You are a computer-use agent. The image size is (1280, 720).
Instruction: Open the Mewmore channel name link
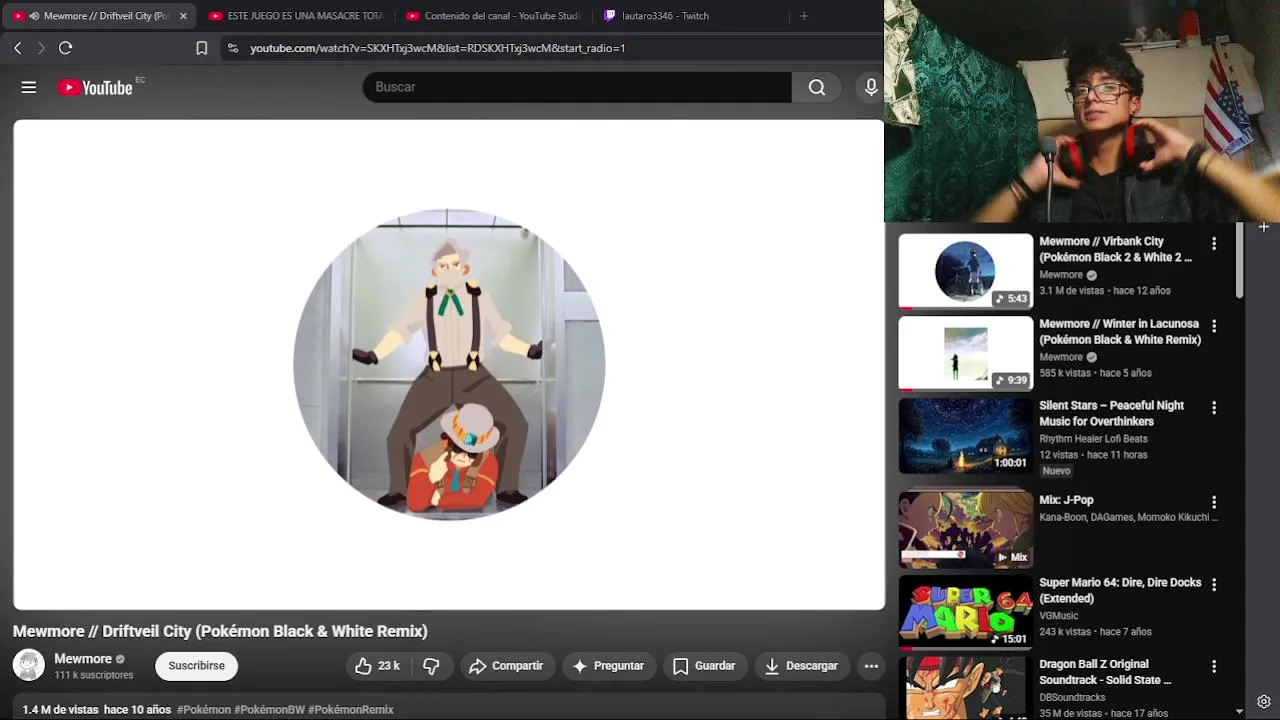(x=83, y=659)
